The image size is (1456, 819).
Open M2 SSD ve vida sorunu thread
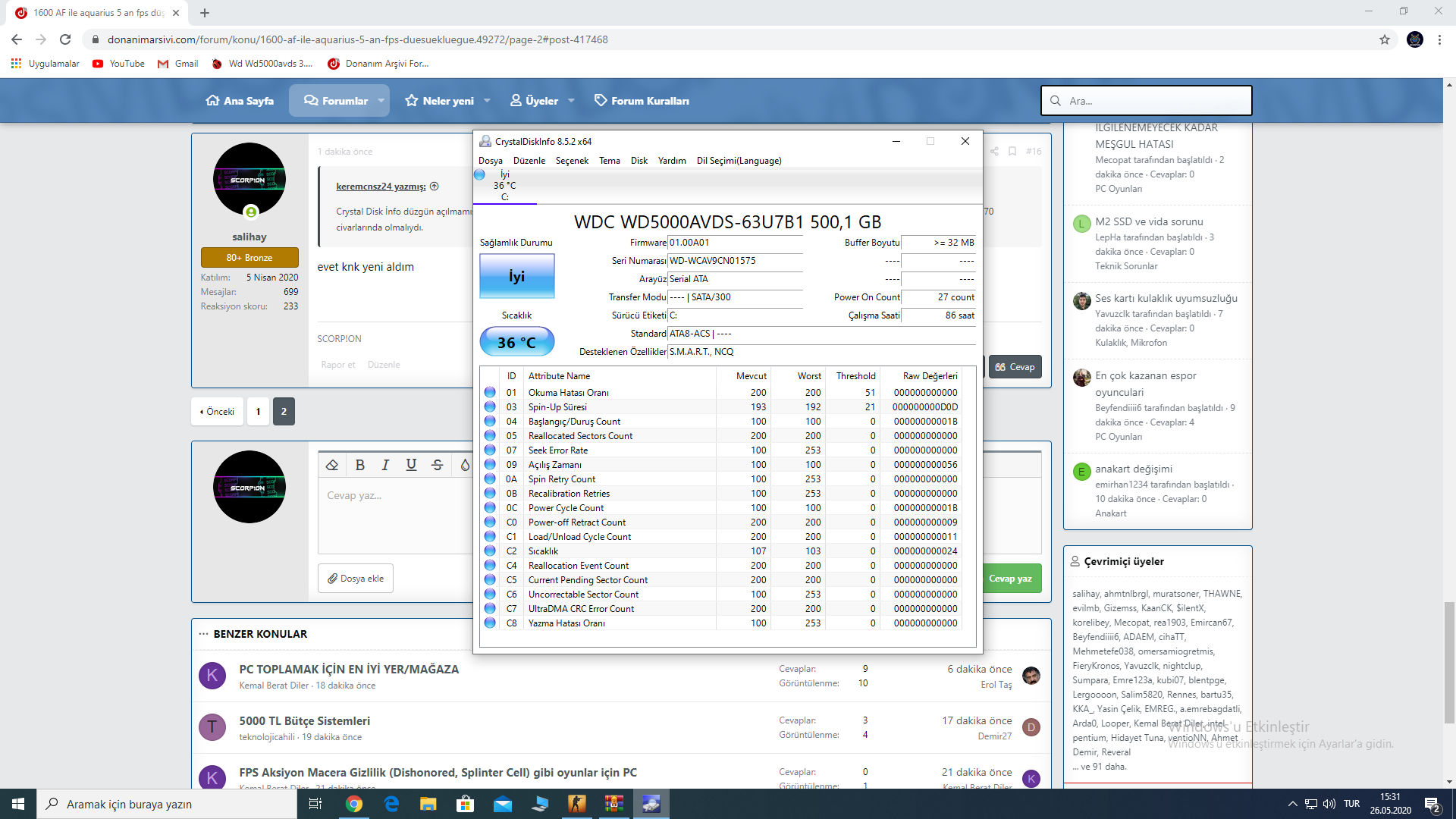(x=1149, y=222)
